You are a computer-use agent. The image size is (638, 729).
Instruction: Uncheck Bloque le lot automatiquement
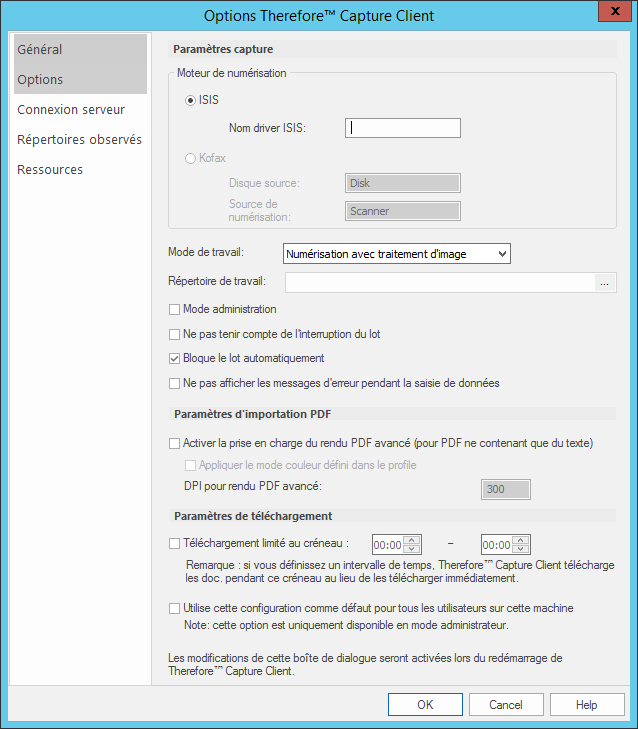point(174,358)
